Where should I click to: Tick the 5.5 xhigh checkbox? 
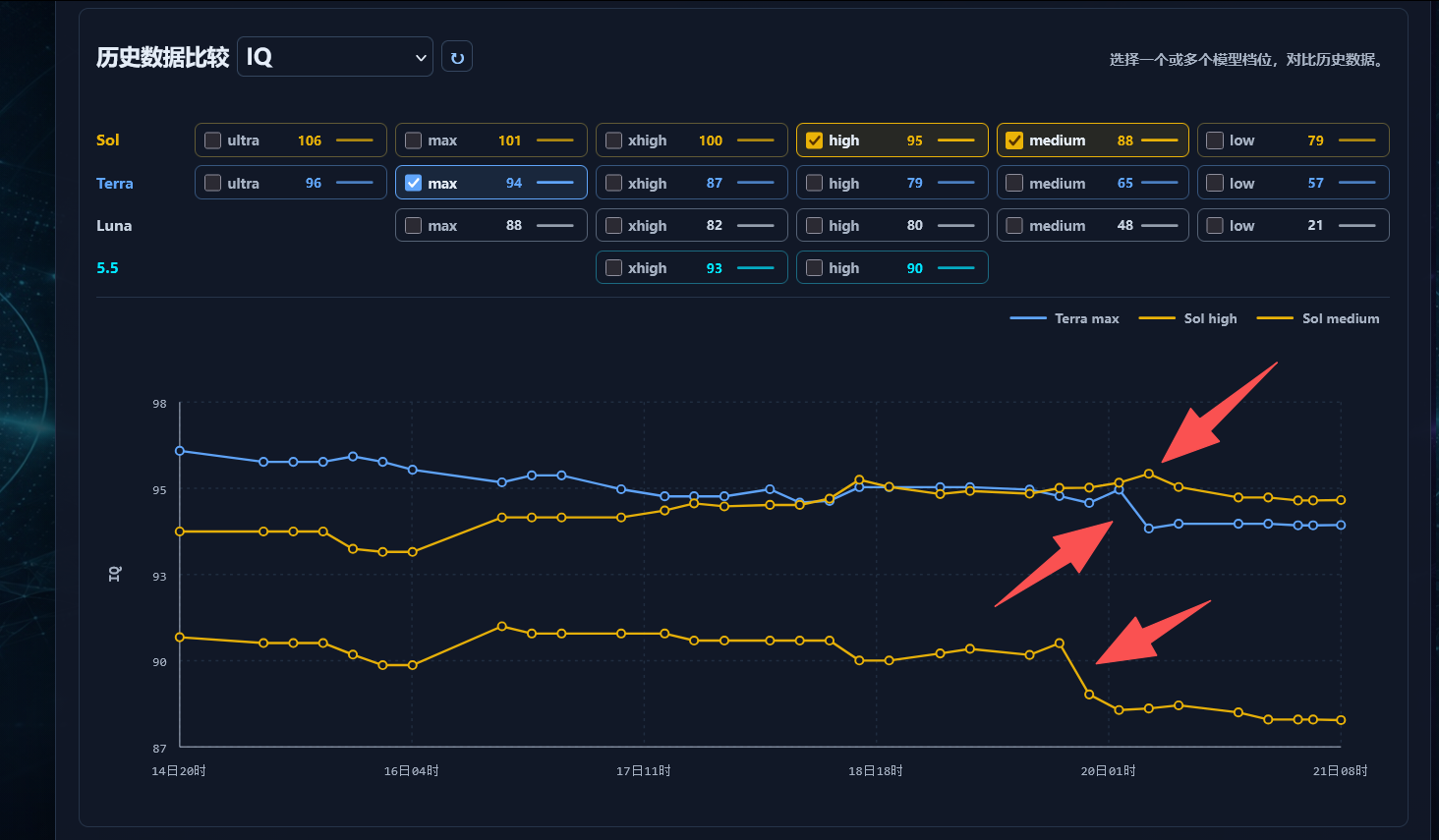coord(613,267)
